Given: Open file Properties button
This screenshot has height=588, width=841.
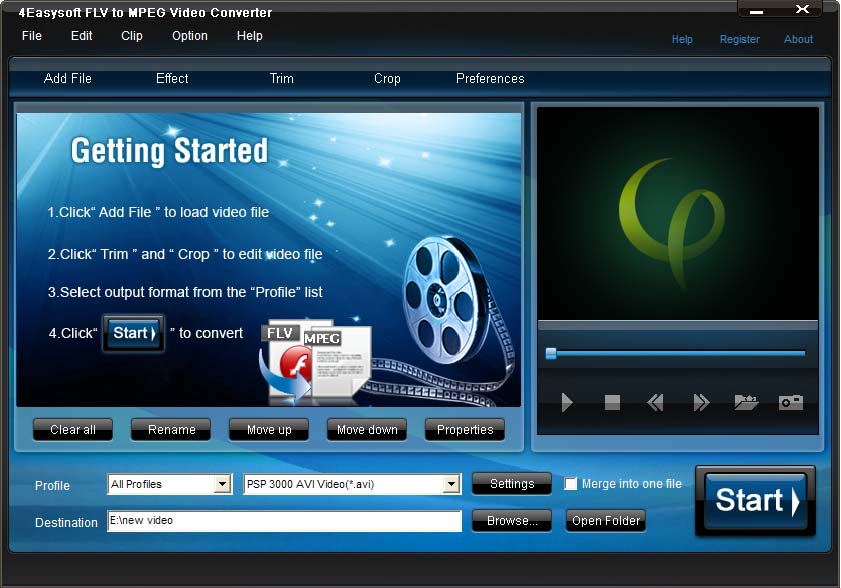Looking at the screenshot, I should tap(464, 430).
